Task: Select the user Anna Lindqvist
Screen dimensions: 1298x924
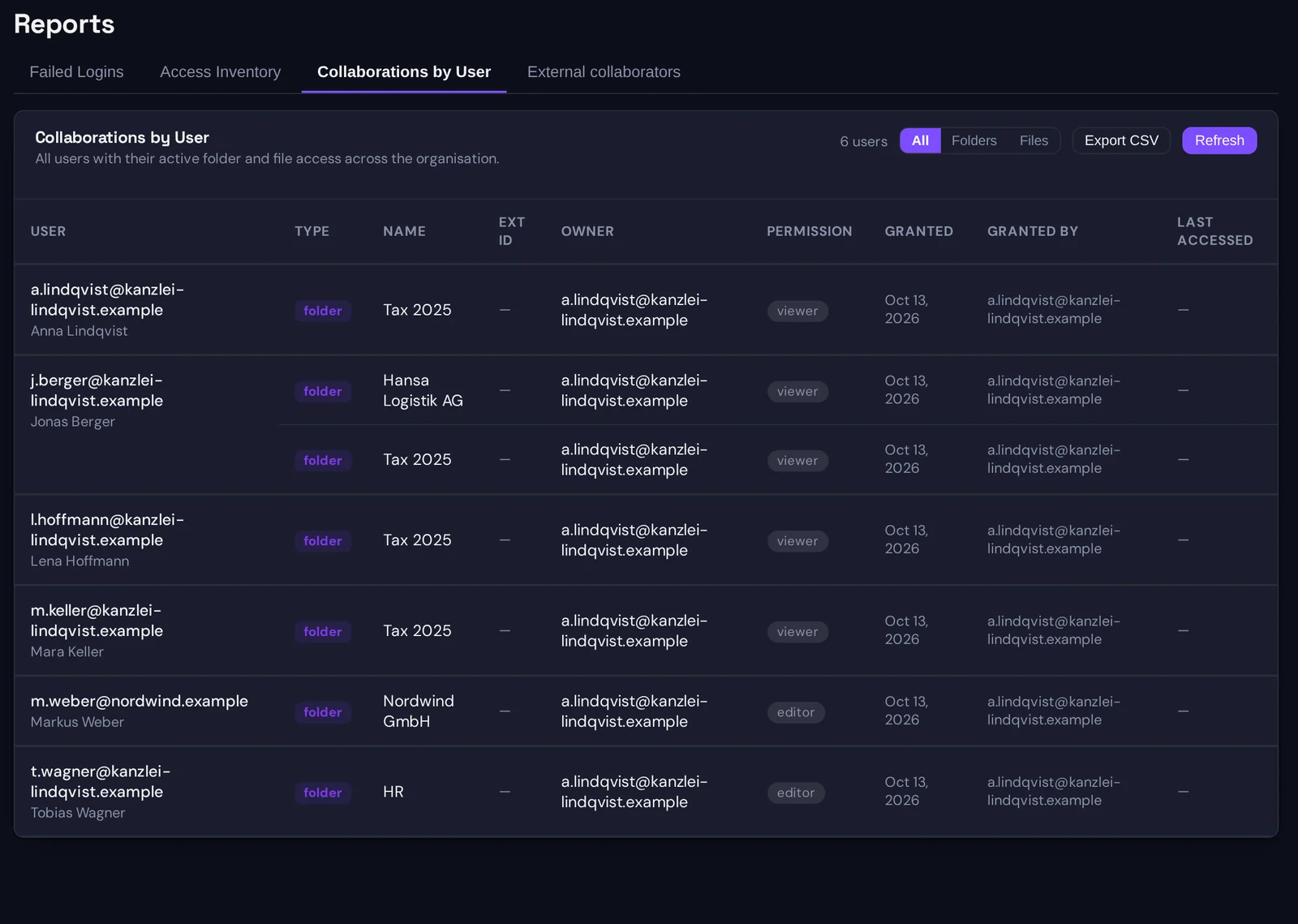Action: 79,331
